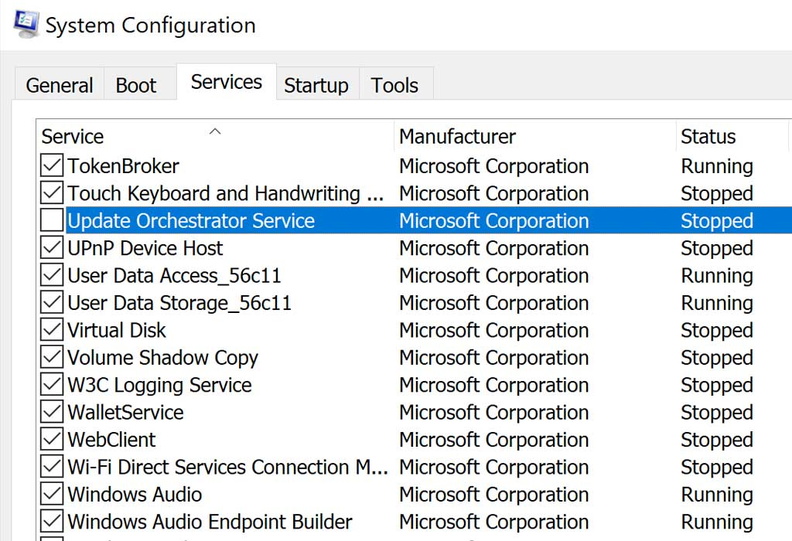Screen dimensions: 792x541
Task: Click Manufacturer cell of Virtual Disk row
Action: tap(494, 330)
